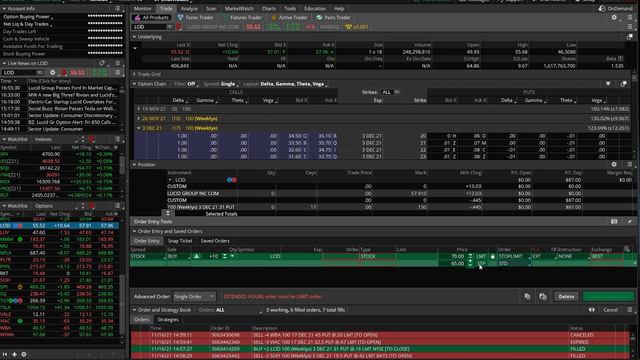Pin the Order Entry Tools panel
This screenshot has width=640, height=360.
click(x=630, y=221)
